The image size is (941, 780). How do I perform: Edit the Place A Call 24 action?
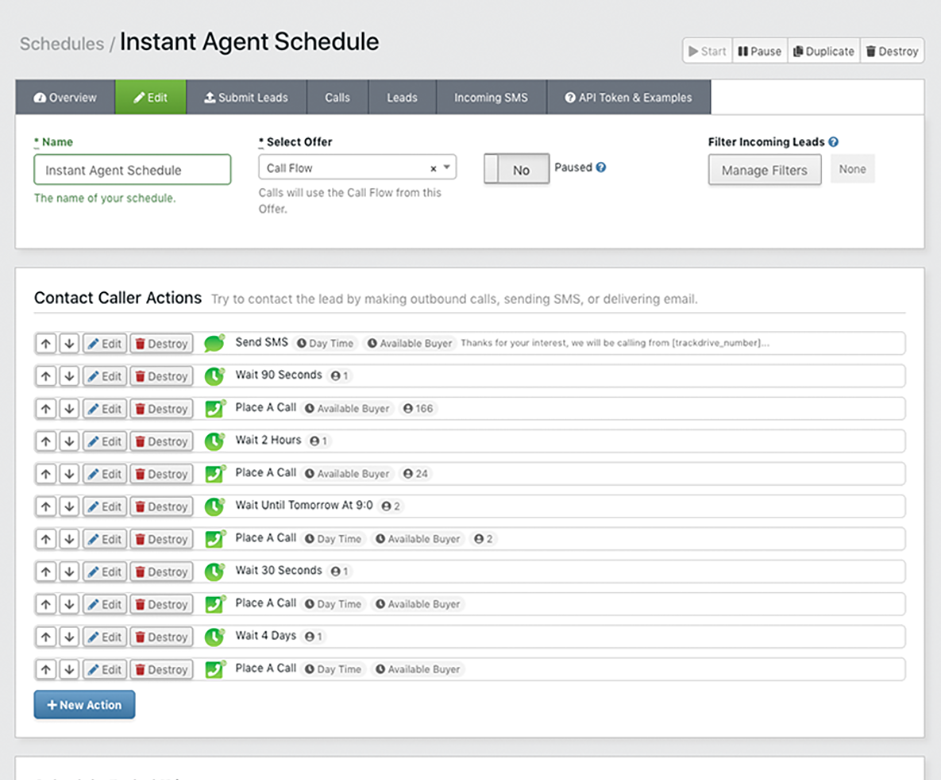(105, 474)
